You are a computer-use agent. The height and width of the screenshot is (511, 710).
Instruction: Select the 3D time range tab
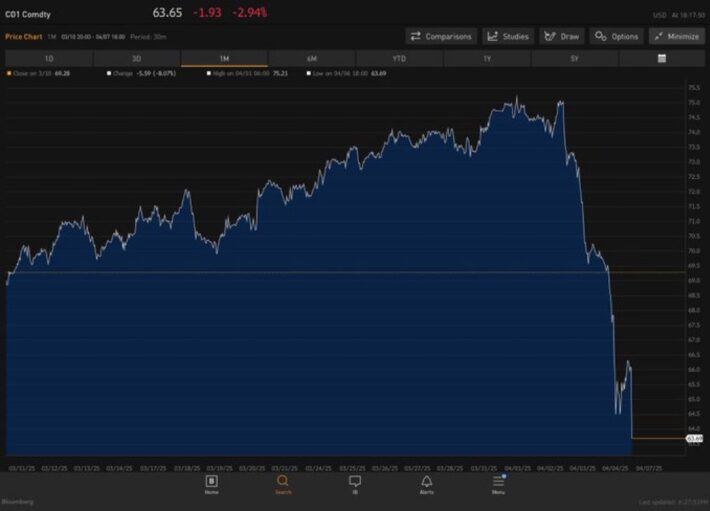[136, 59]
